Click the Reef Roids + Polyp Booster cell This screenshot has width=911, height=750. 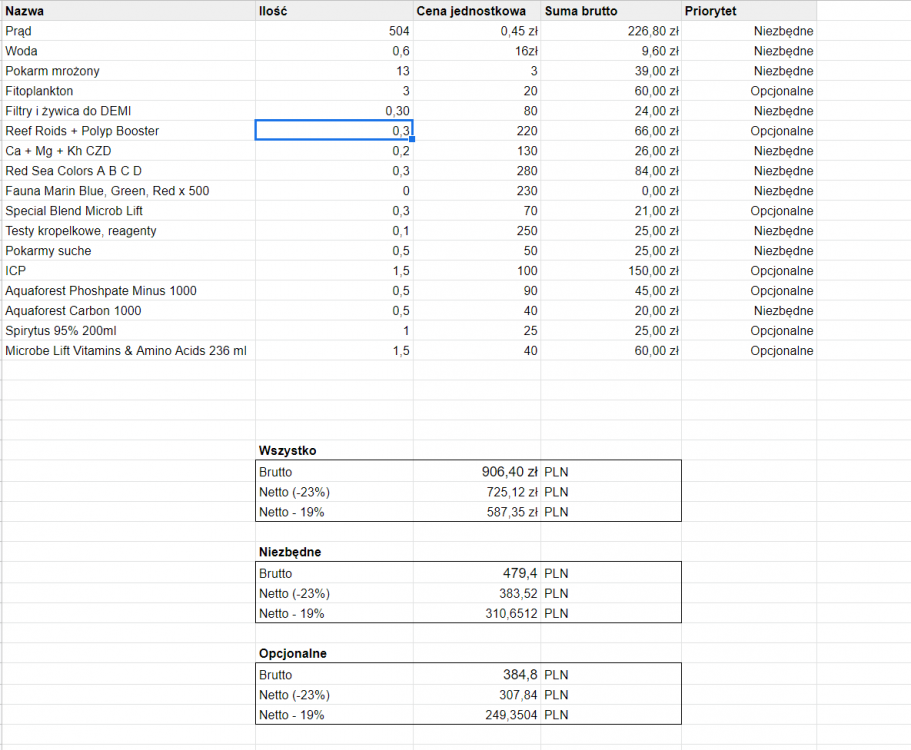pos(128,131)
